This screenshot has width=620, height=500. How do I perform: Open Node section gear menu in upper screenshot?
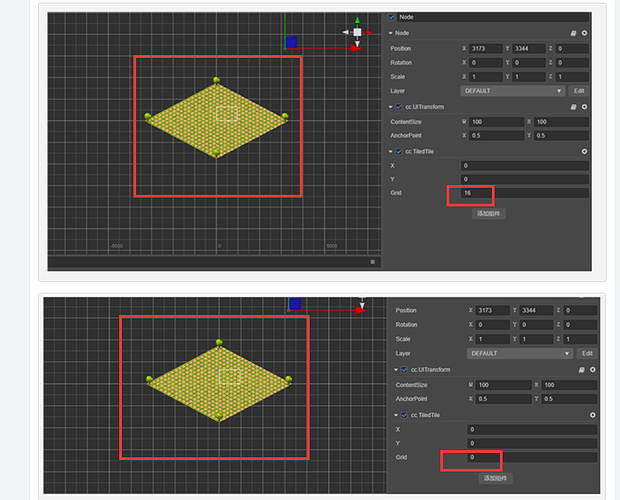[x=584, y=33]
